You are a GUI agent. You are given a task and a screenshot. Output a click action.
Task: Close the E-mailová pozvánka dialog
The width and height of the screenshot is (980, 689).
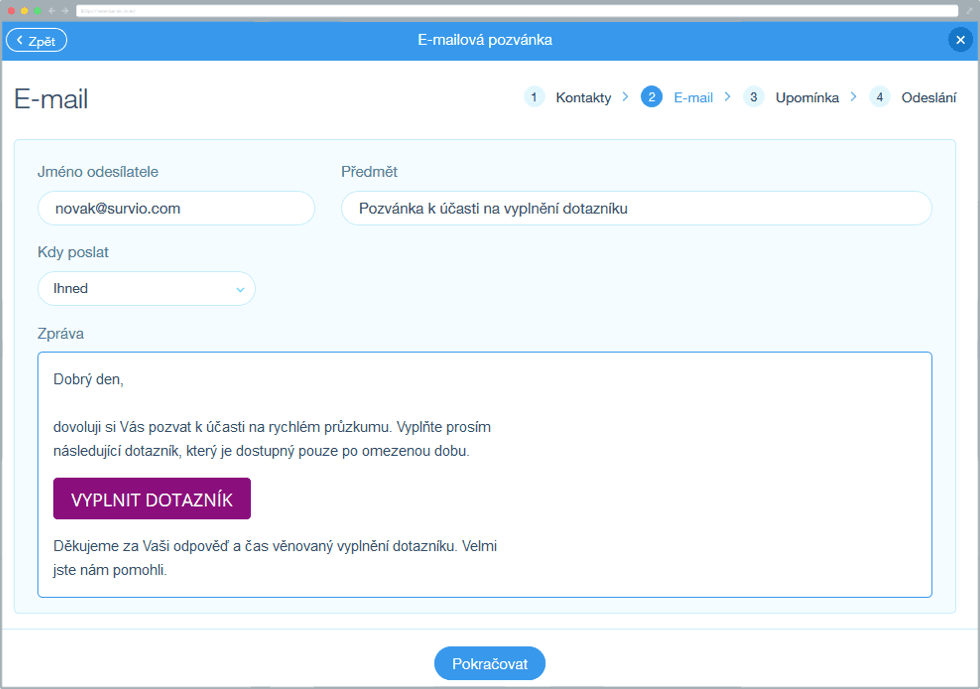coord(958,40)
